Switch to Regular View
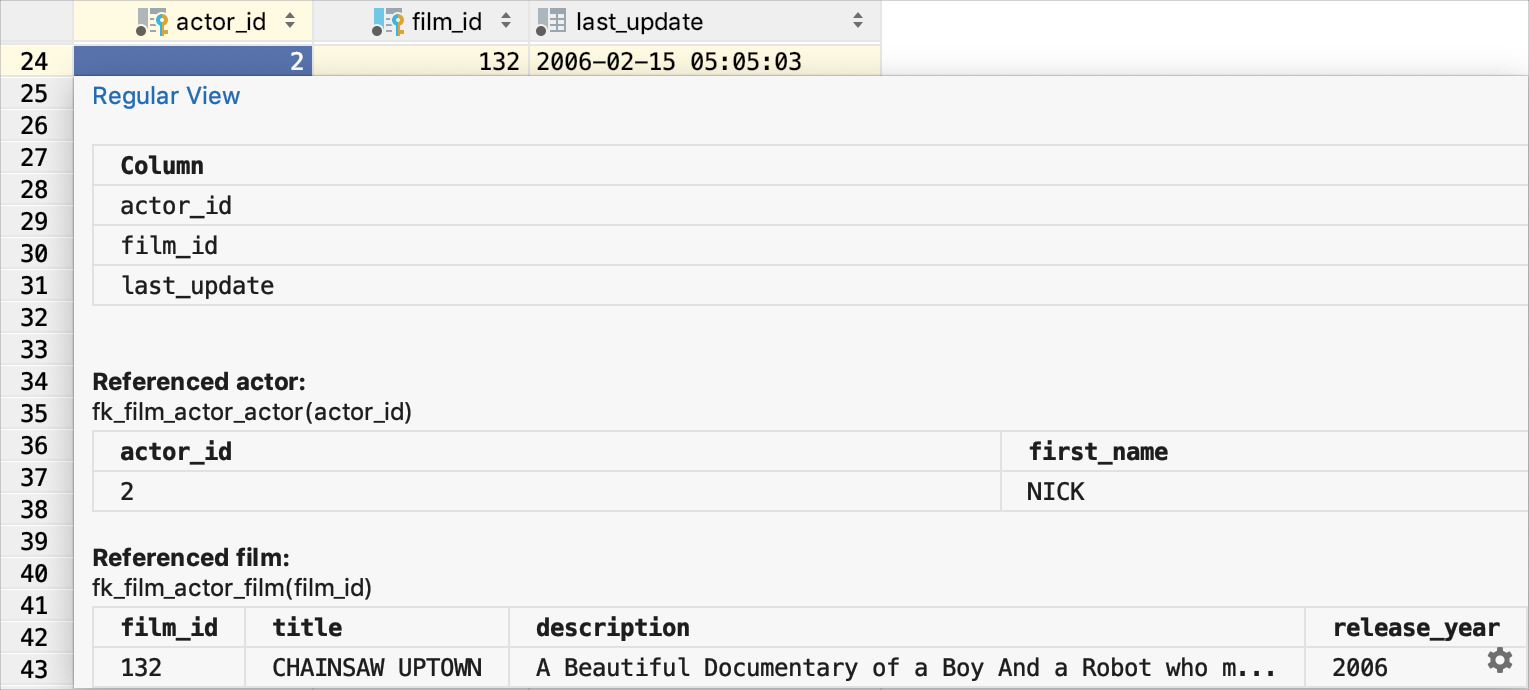 pyautogui.click(x=166, y=96)
